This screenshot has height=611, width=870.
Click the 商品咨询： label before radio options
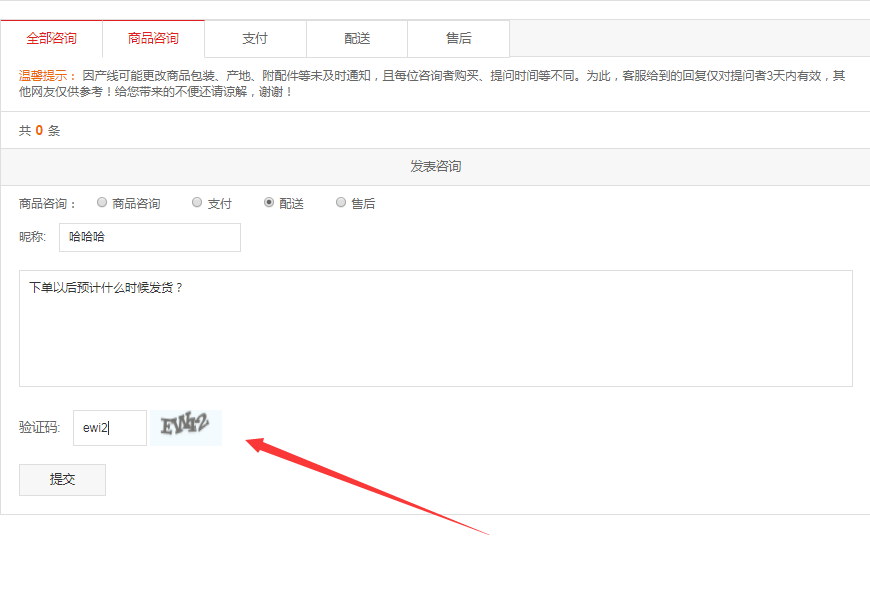tap(48, 203)
